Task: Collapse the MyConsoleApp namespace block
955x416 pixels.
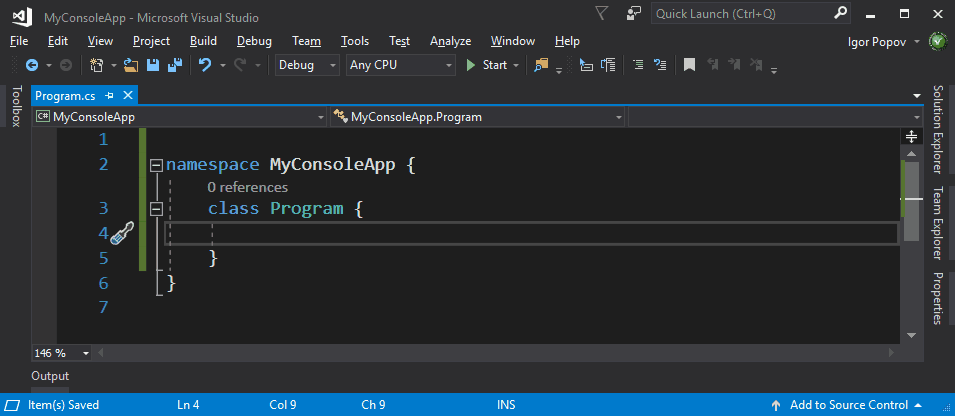Action: [x=157, y=165]
